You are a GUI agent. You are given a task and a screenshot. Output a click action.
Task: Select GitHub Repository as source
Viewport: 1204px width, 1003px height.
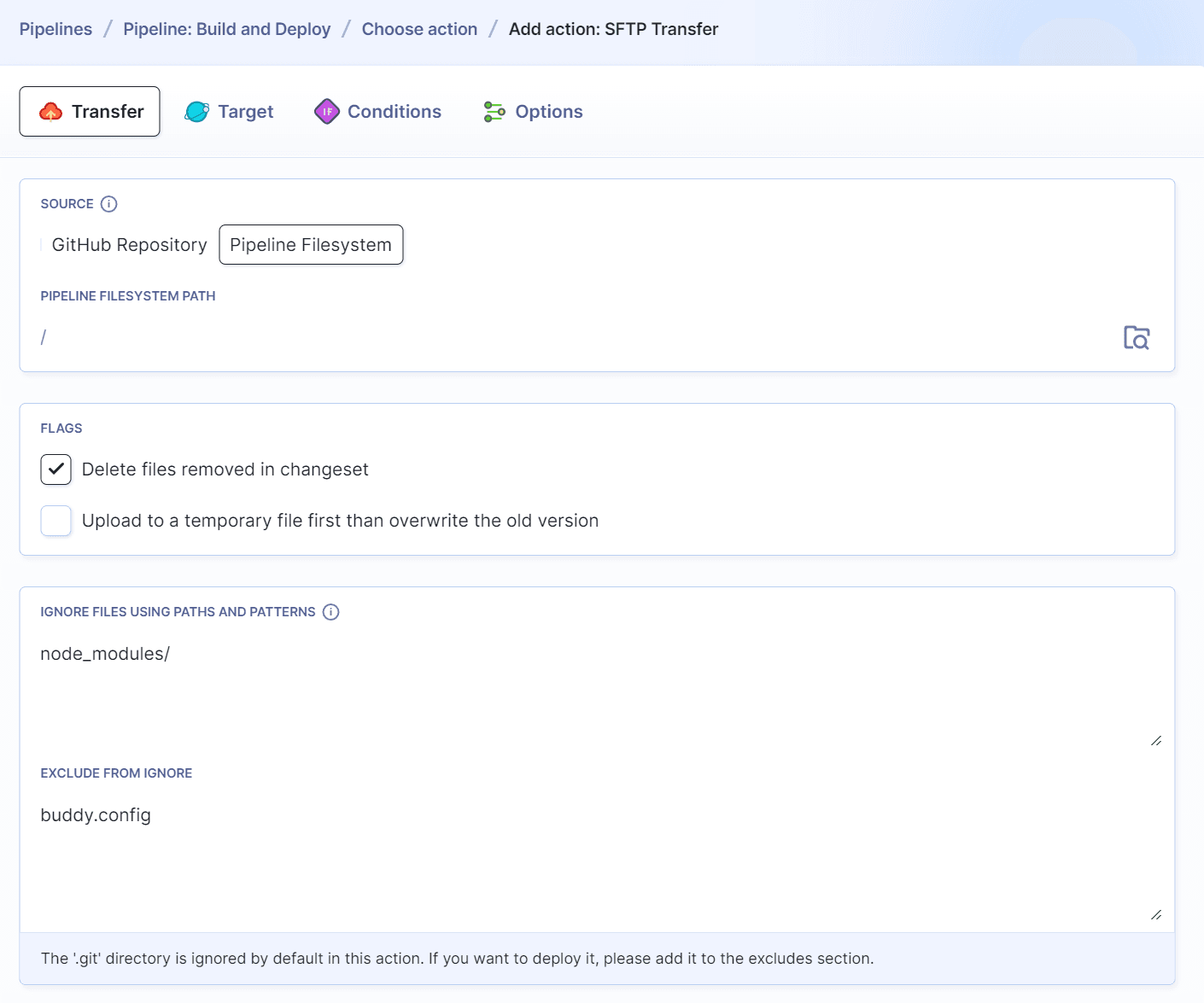click(129, 245)
